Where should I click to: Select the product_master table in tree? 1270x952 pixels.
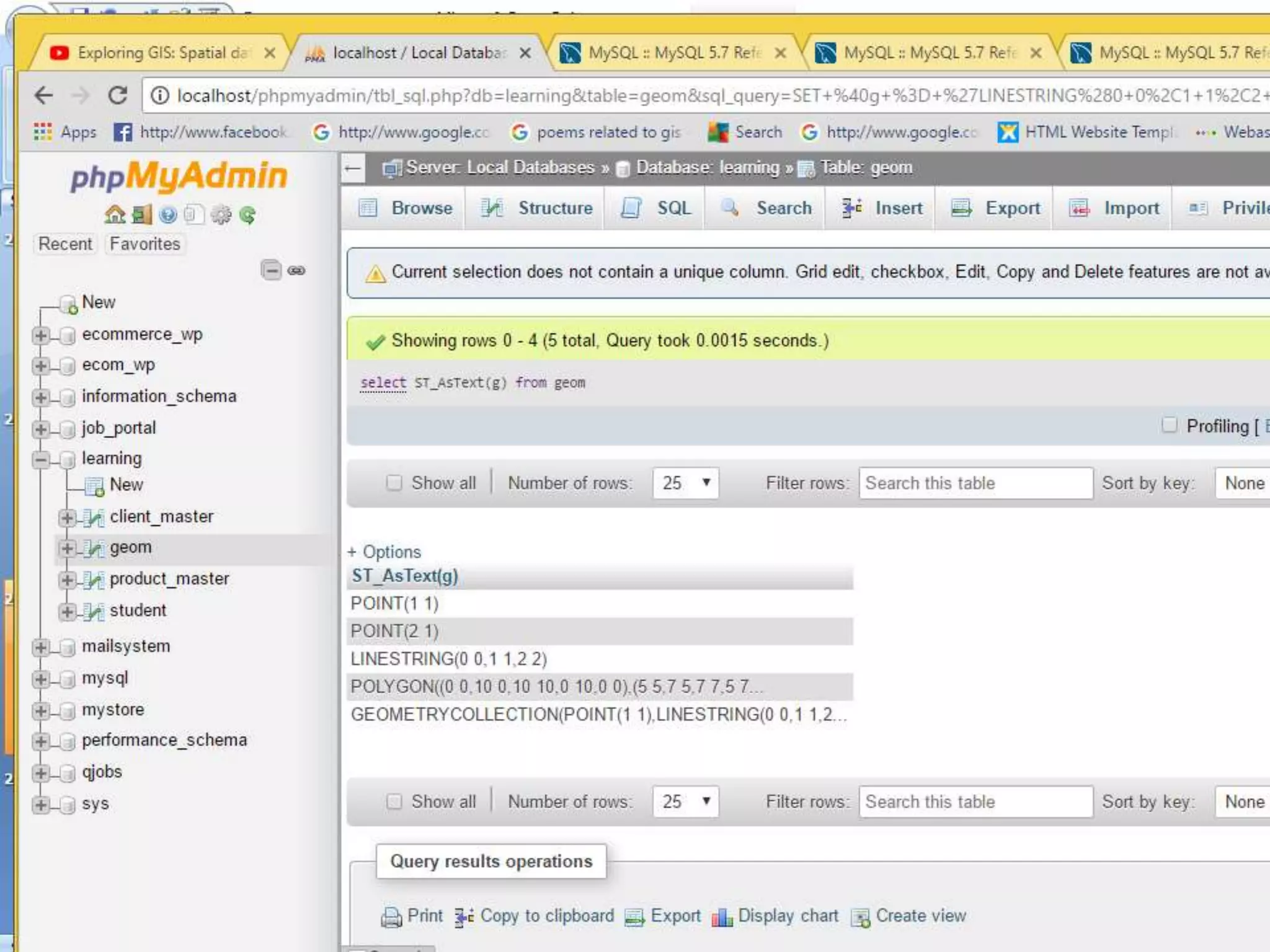point(169,579)
